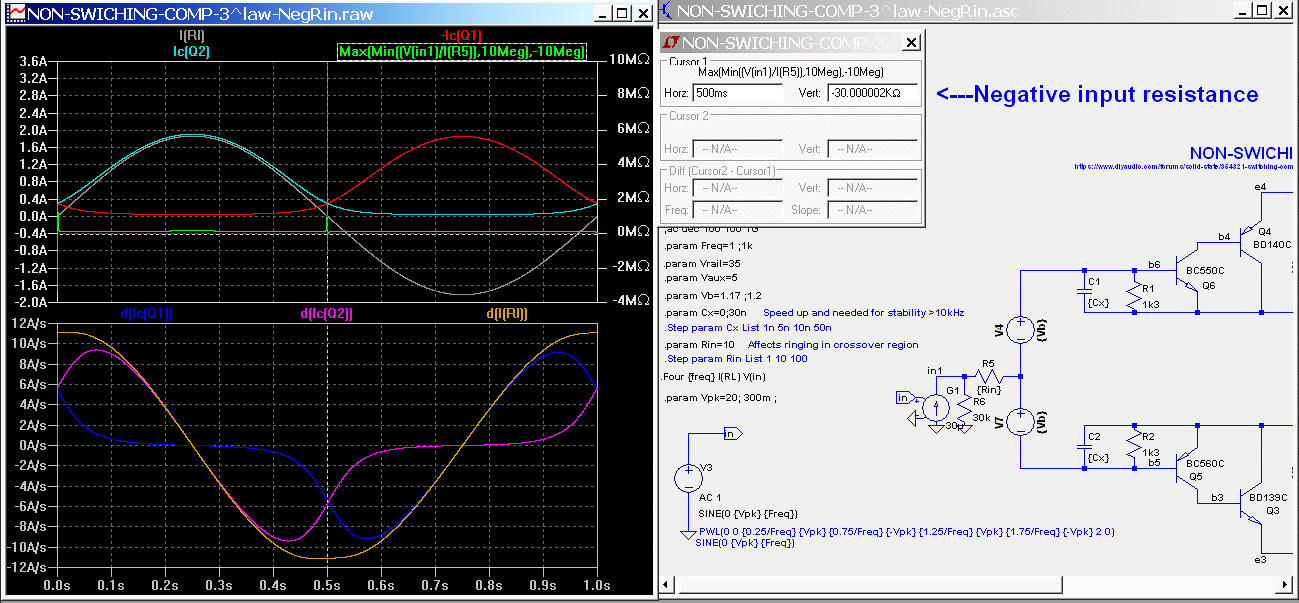Click the 'in' output flag near V3
The image size is (1299, 603).
(x=731, y=433)
